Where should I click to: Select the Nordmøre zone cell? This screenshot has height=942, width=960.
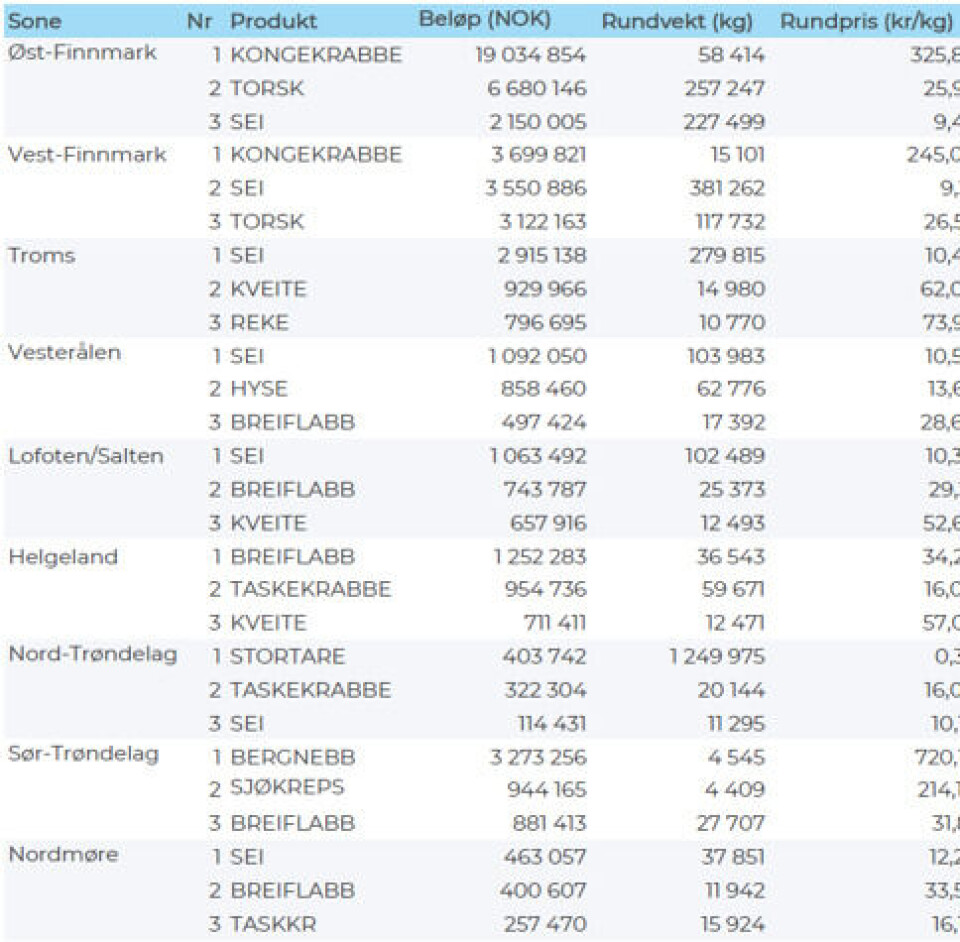point(63,856)
